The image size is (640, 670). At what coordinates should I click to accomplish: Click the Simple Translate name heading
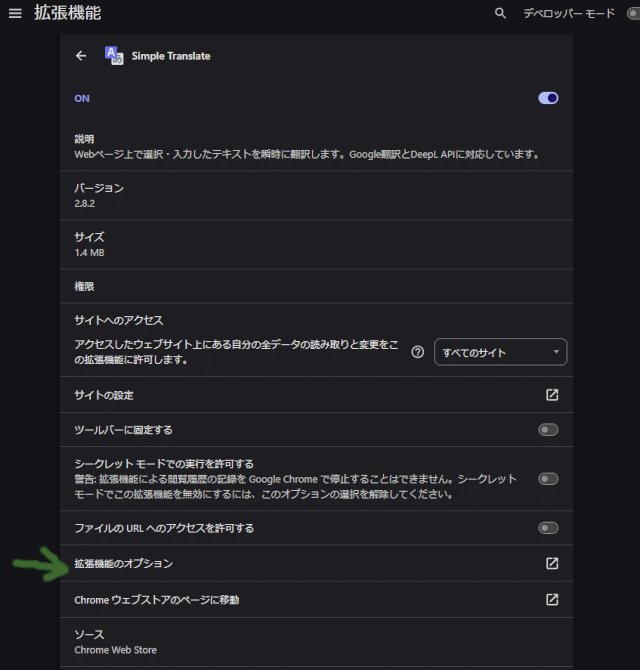pos(171,56)
